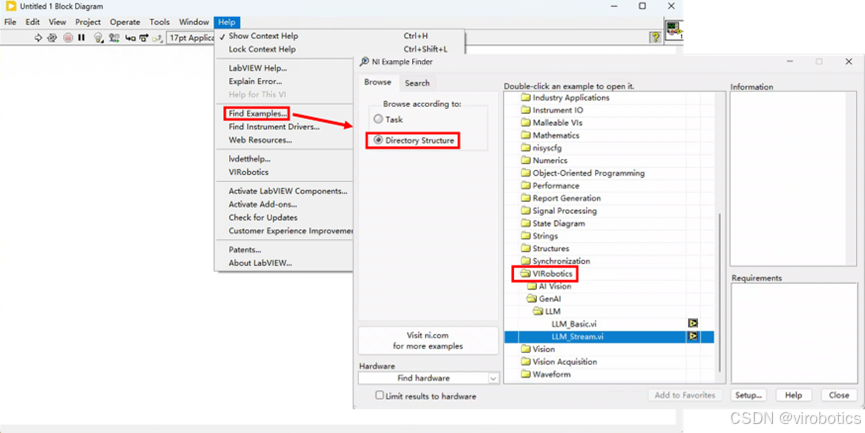Click the Mathematics folder icon
Viewport: 865px width, 433px height.
526,135
